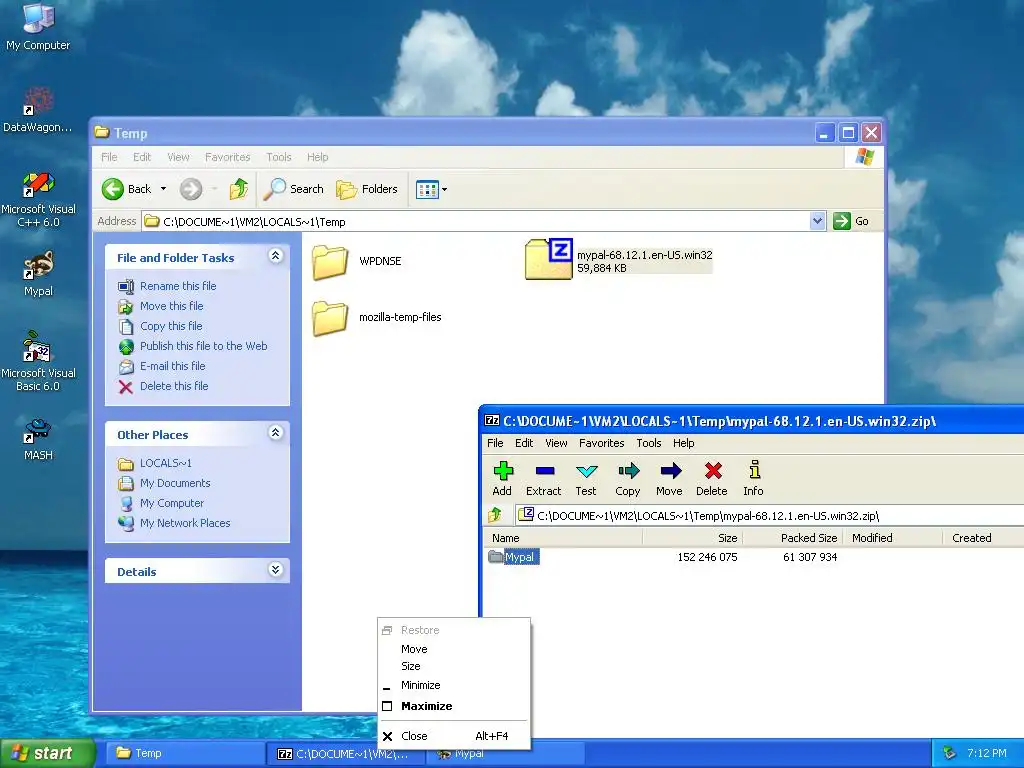Go to My Network Places link
The width and height of the screenshot is (1024, 768).
(x=185, y=523)
